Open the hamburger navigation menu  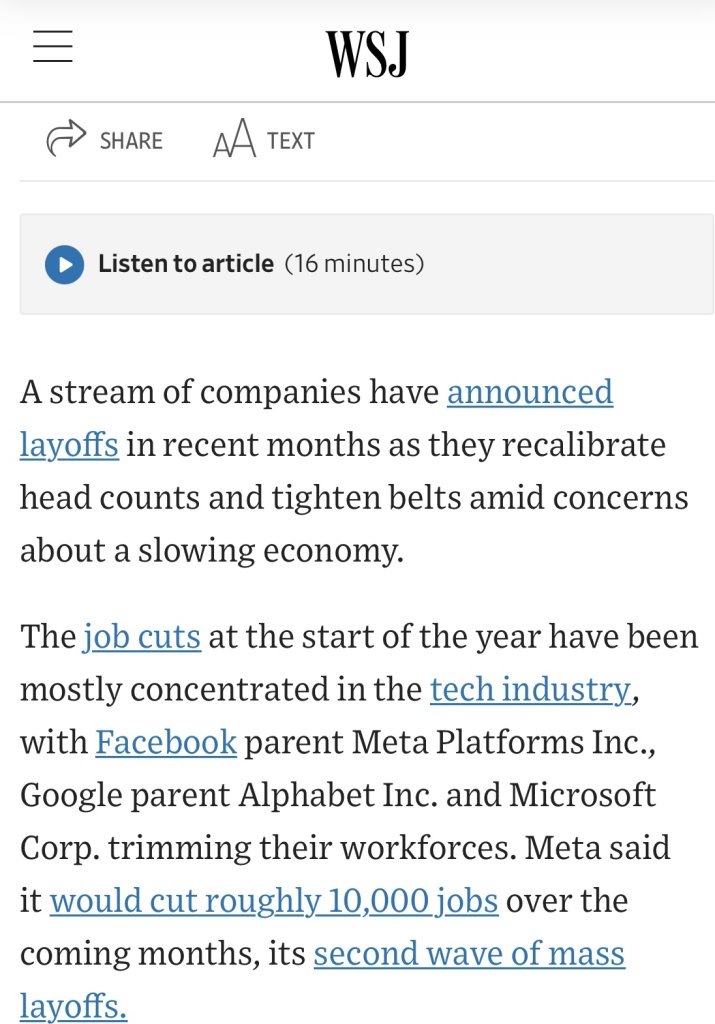tap(53, 47)
